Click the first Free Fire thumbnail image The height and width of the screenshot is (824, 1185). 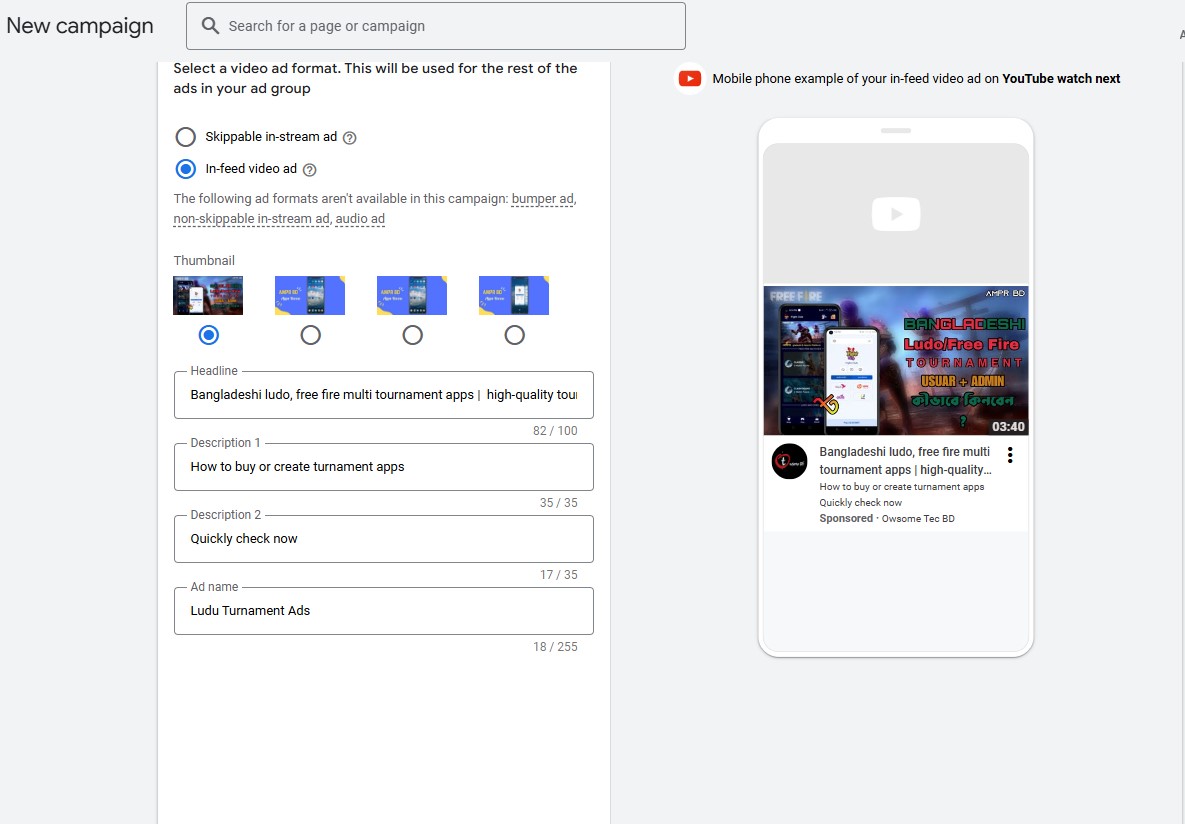pyautogui.click(x=208, y=296)
